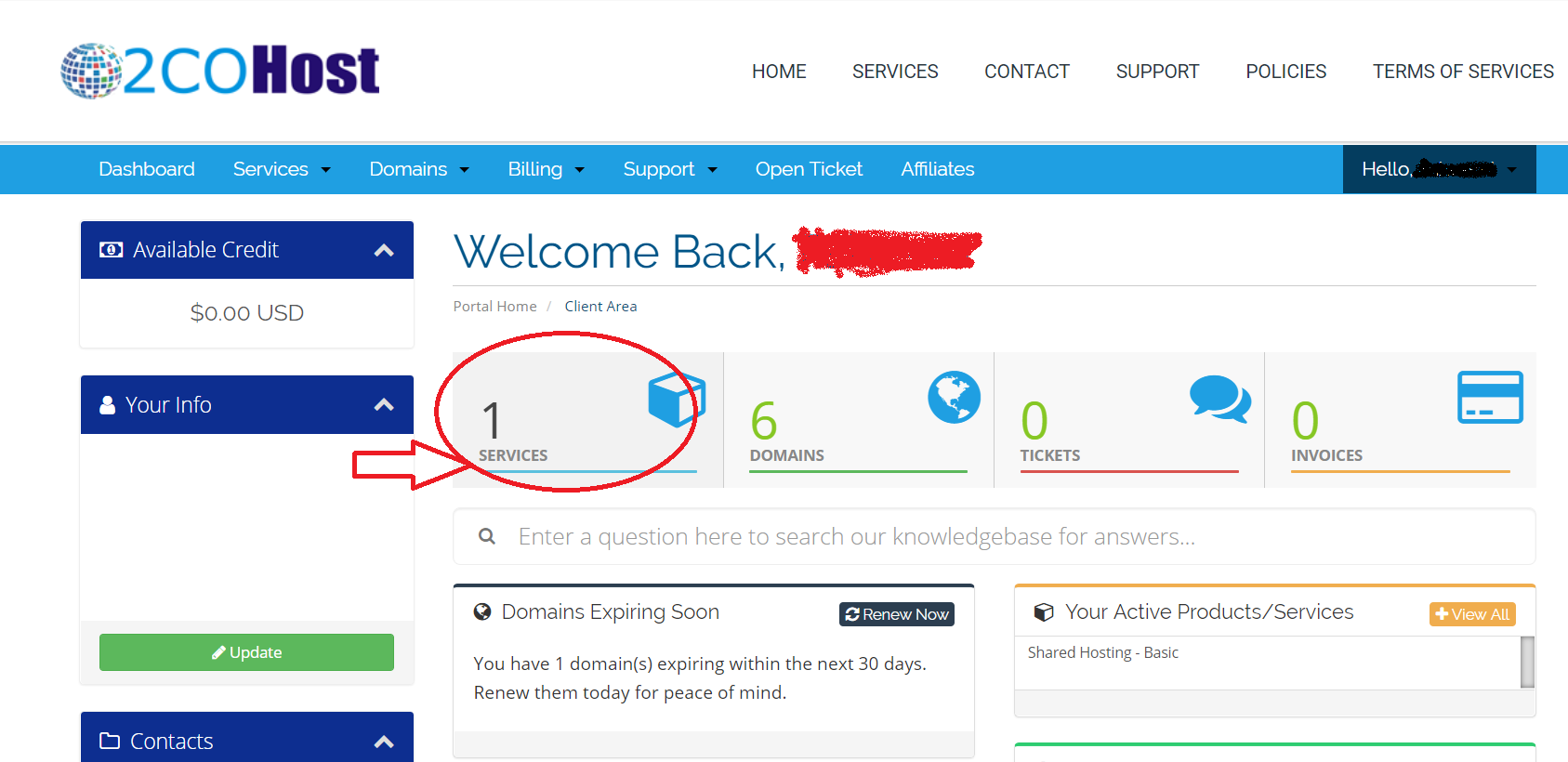1568x762 pixels.
Task: Click globe icon beside Domains Expiring Soon
Action: (x=482, y=611)
